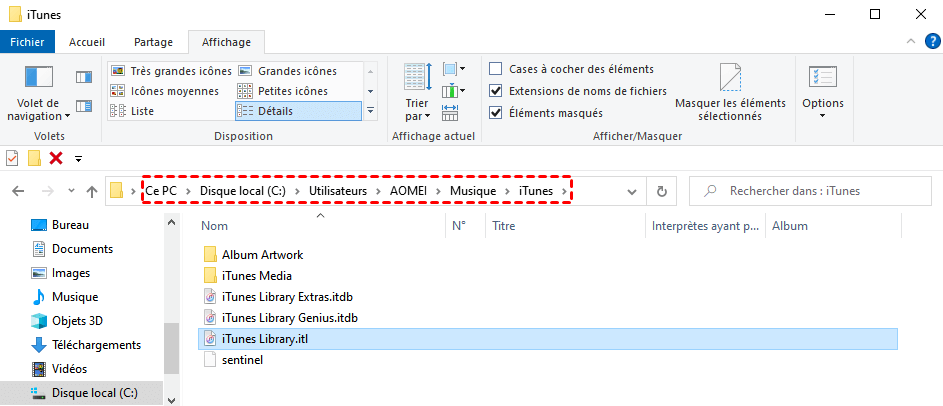Screen dimensions: 943x406
Task: Switch to the Partage tab
Action: pyautogui.click(x=153, y=42)
